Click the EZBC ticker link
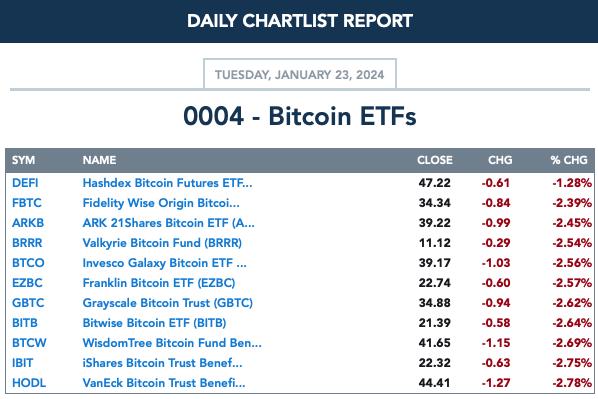 point(27,283)
